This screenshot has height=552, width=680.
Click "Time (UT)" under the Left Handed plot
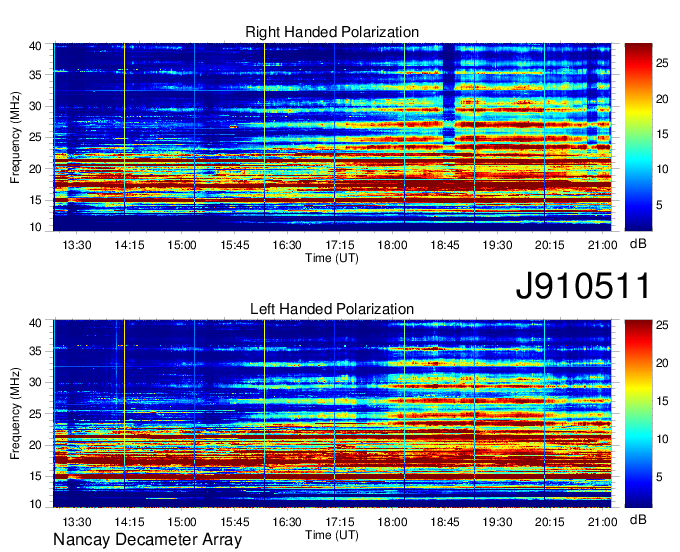pos(332,535)
